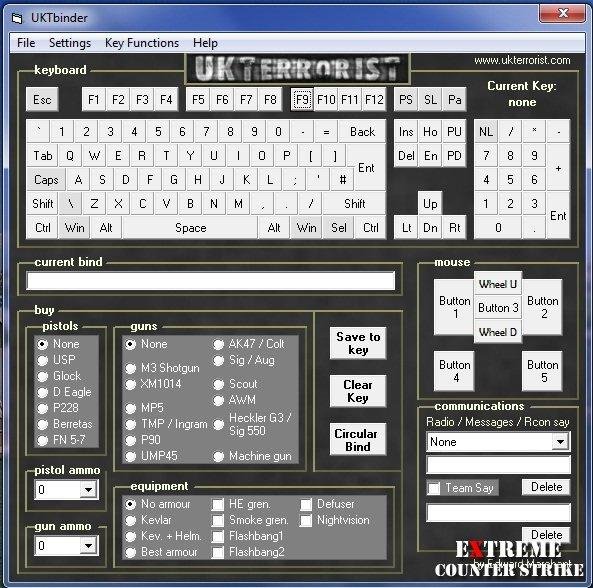The image size is (593, 588).
Task: Click the Caps key
Action: click(x=46, y=180)
